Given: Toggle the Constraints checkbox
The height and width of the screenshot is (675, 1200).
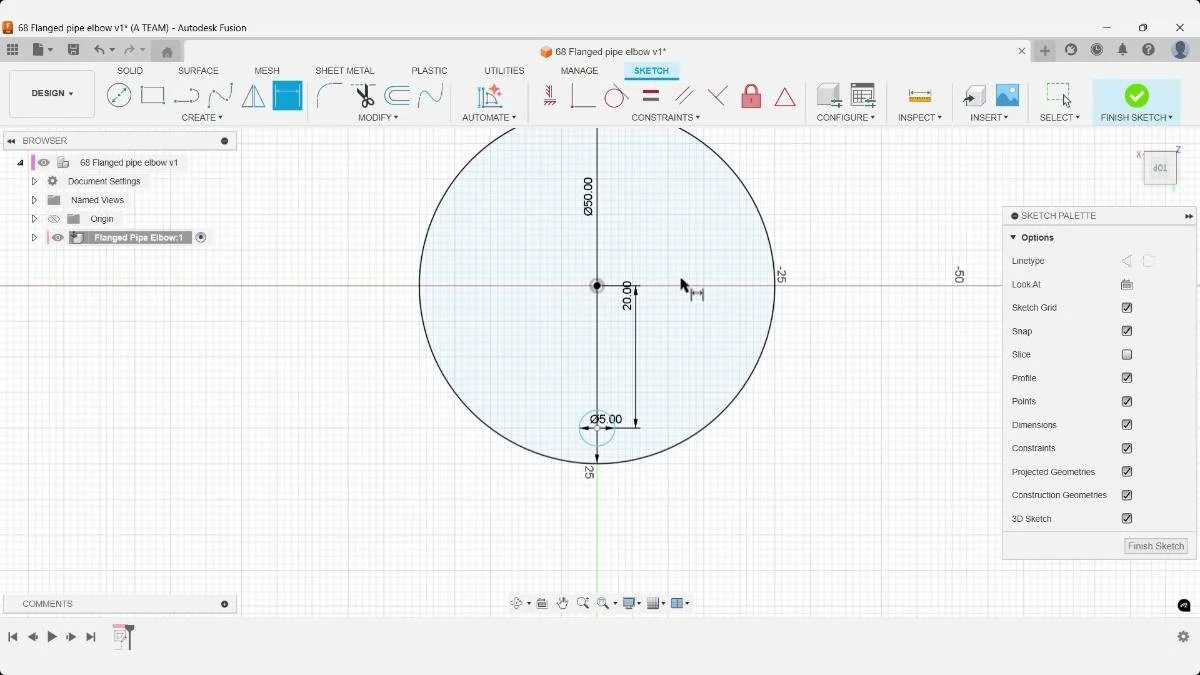Looking at the screenshot, I should [1127, 448].
